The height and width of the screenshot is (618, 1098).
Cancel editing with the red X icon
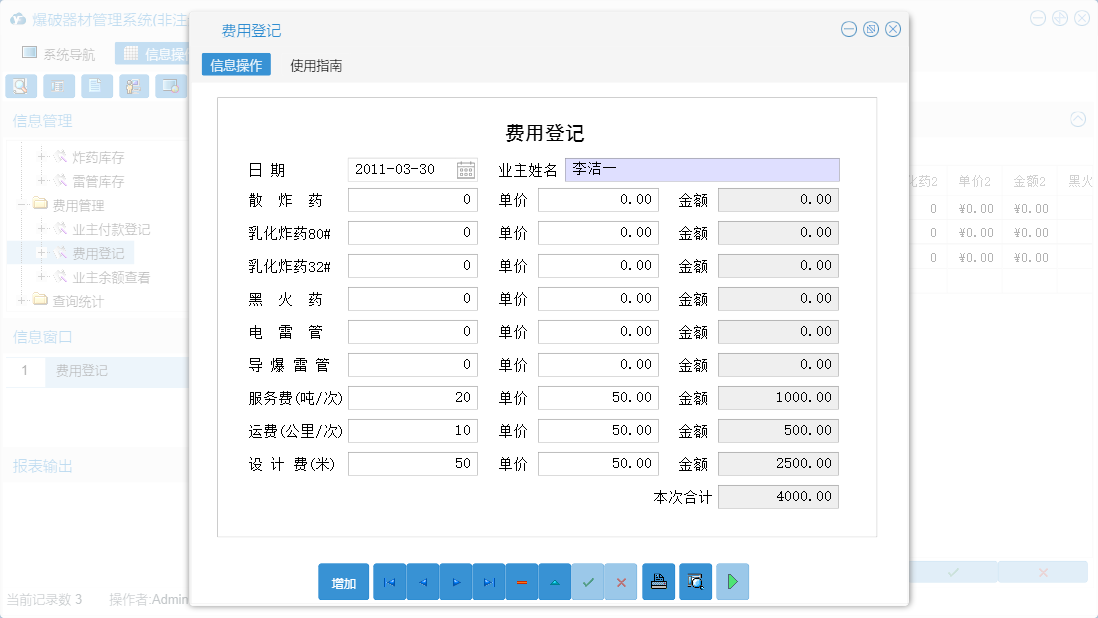[621, 581]
